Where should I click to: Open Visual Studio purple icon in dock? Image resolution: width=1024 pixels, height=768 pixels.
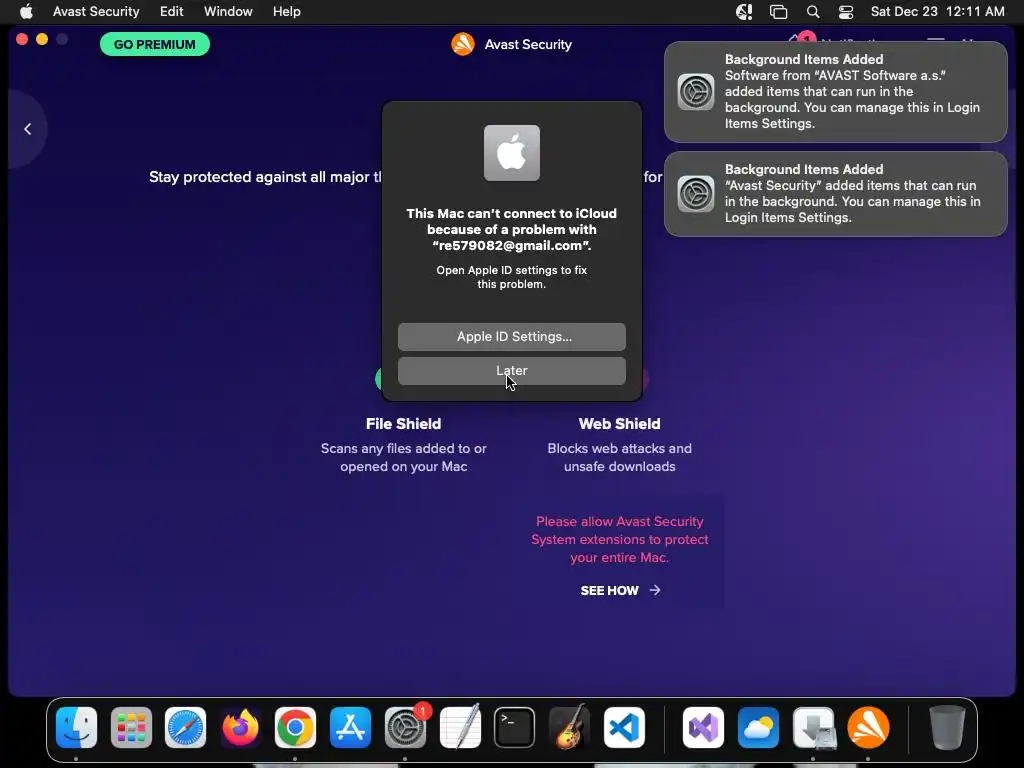703,727
